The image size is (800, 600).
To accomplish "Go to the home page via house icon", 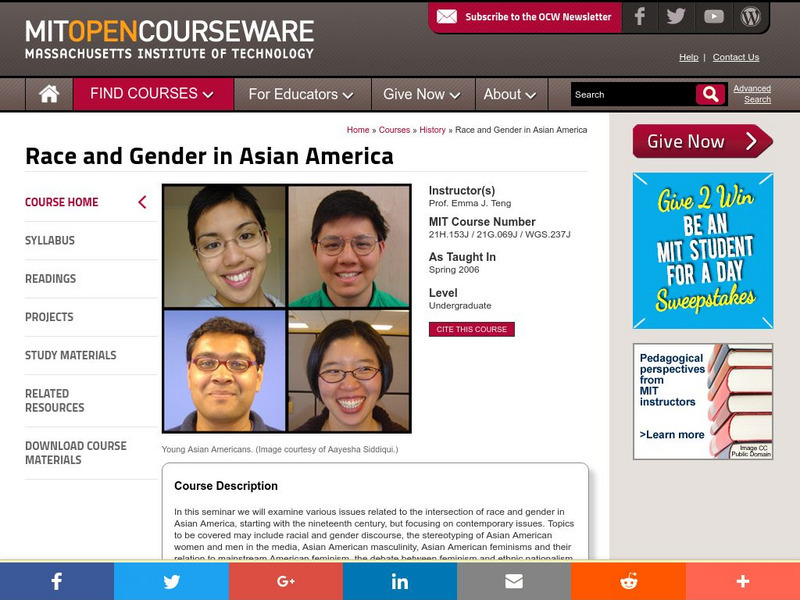I will (x=49, y=94).
